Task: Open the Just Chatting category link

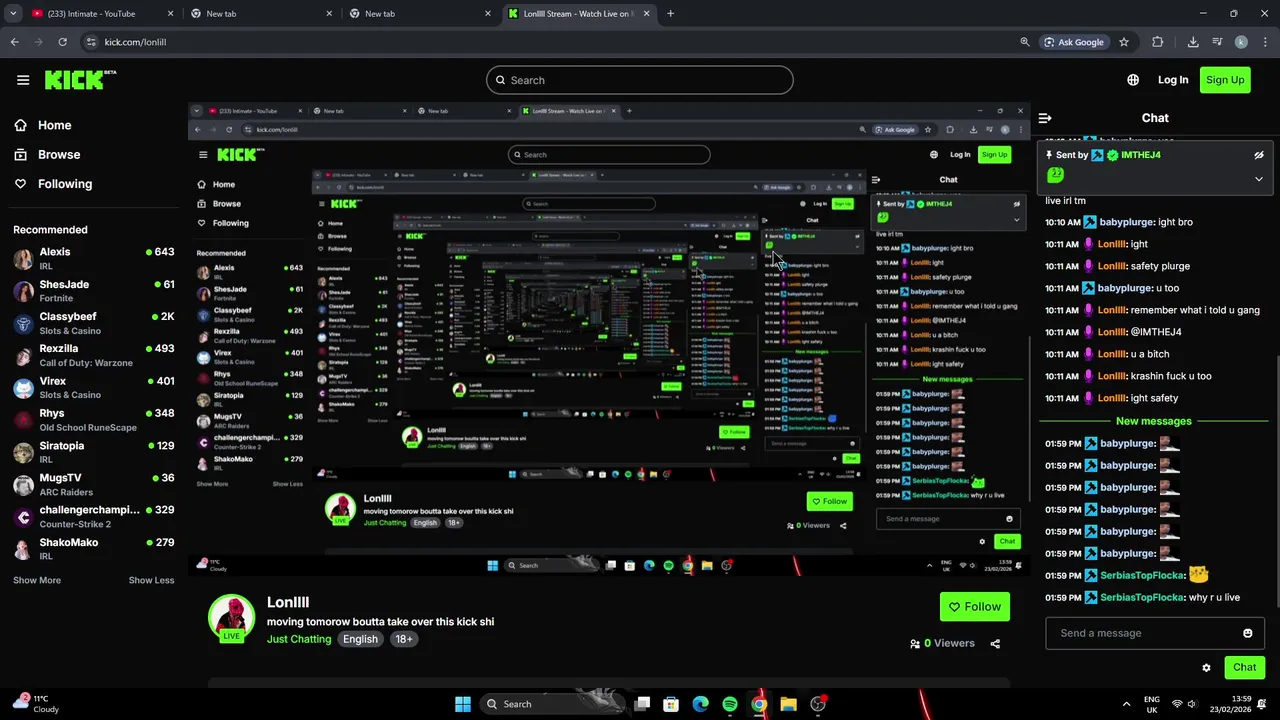Action: click(299, 639)
